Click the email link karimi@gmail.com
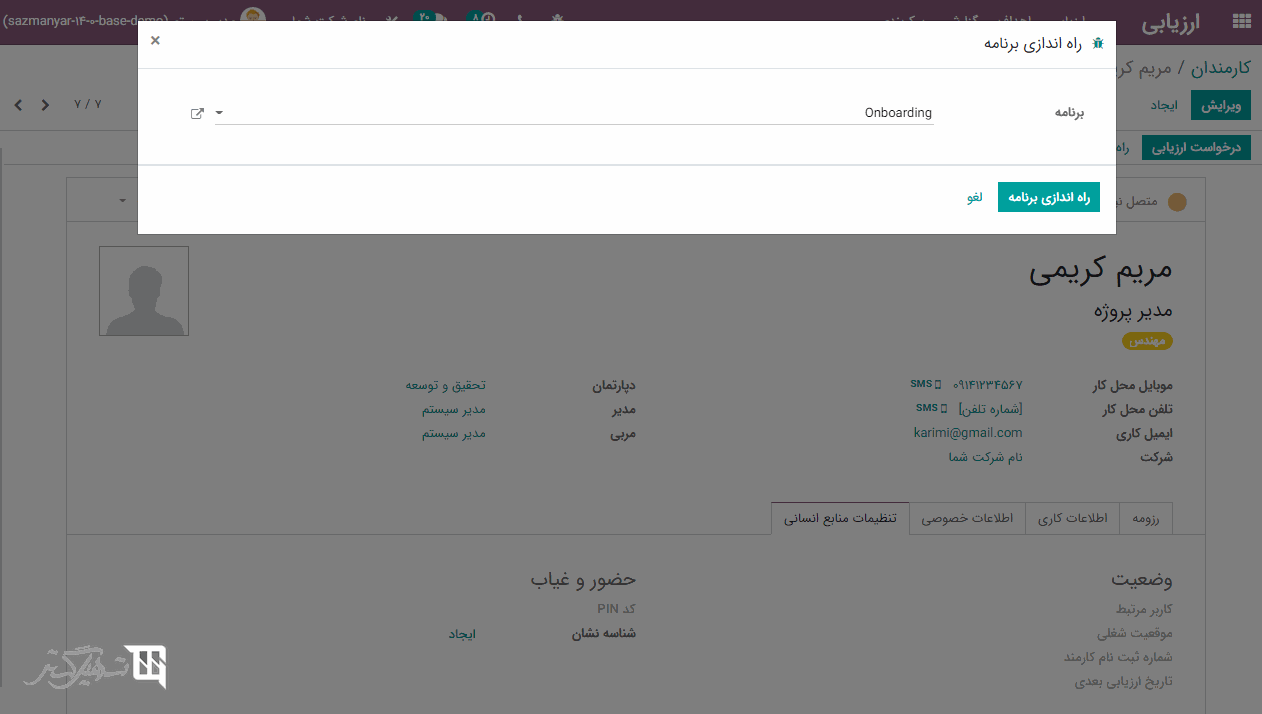The image size is (1262, 714). point(968,433)
